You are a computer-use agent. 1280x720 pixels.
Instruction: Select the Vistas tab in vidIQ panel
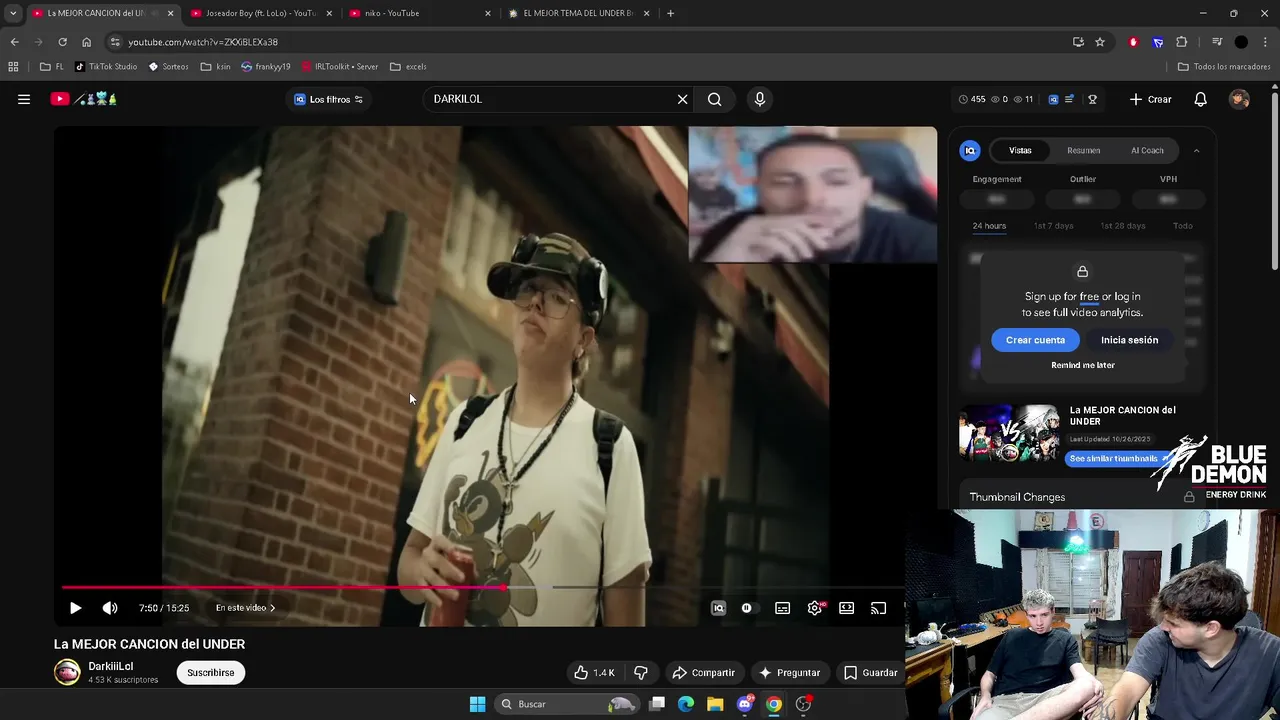point(1020,151)
